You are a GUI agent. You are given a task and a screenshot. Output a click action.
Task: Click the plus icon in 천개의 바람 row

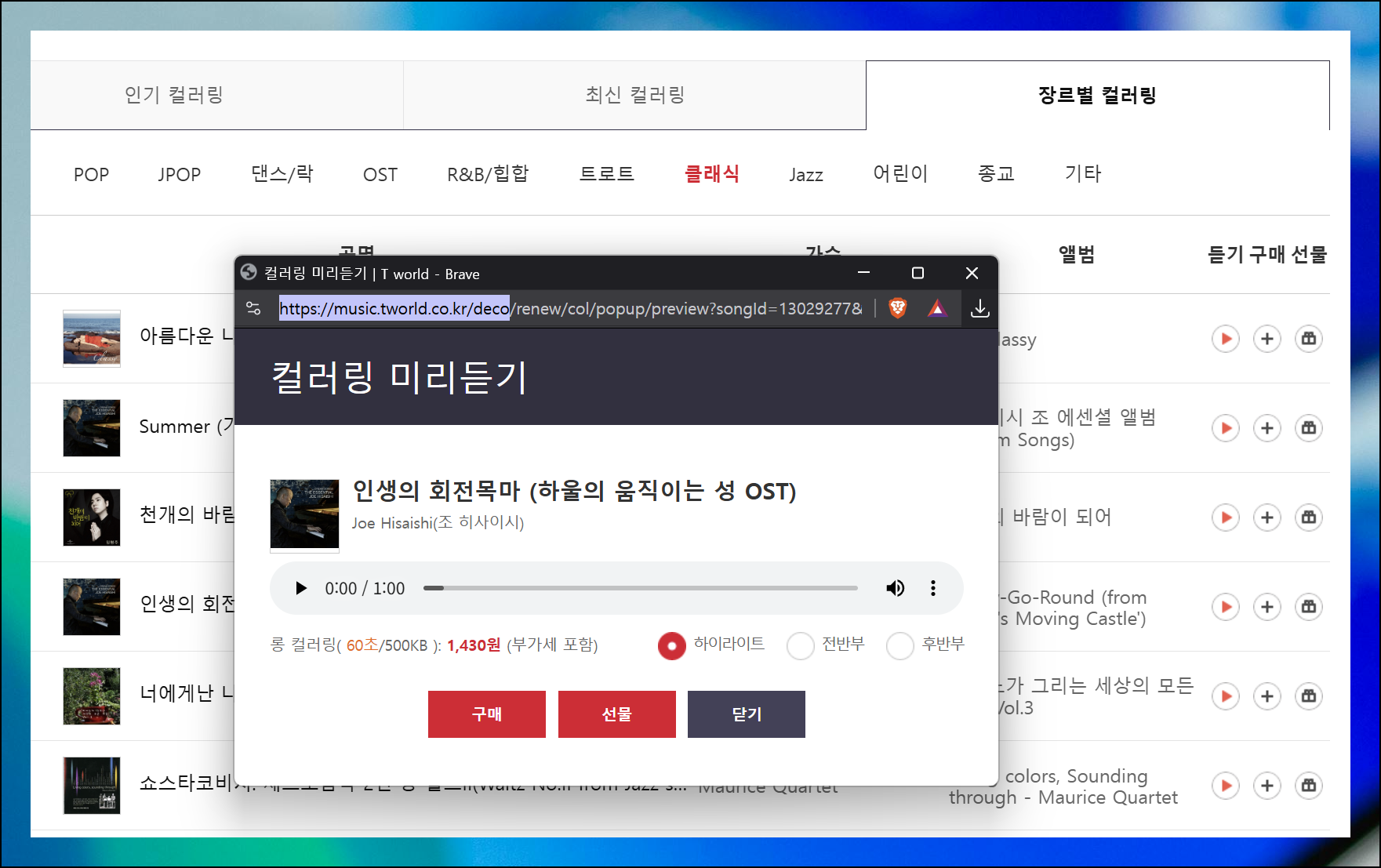tap(1267, 518)
